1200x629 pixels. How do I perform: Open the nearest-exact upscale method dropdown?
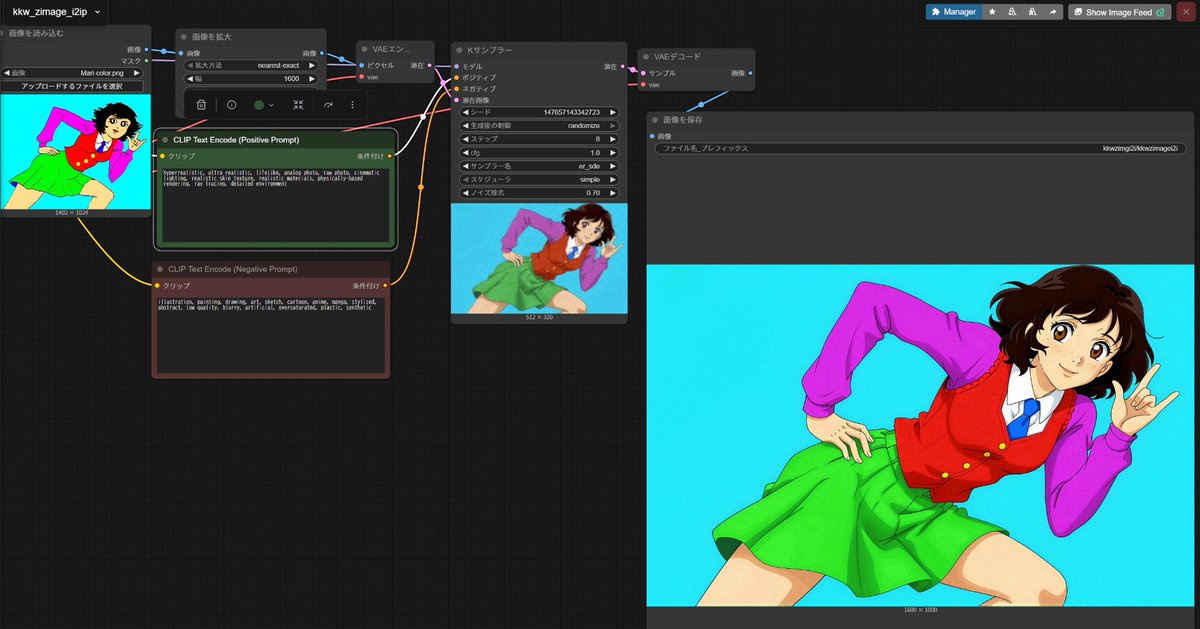(x=251, y=65)
